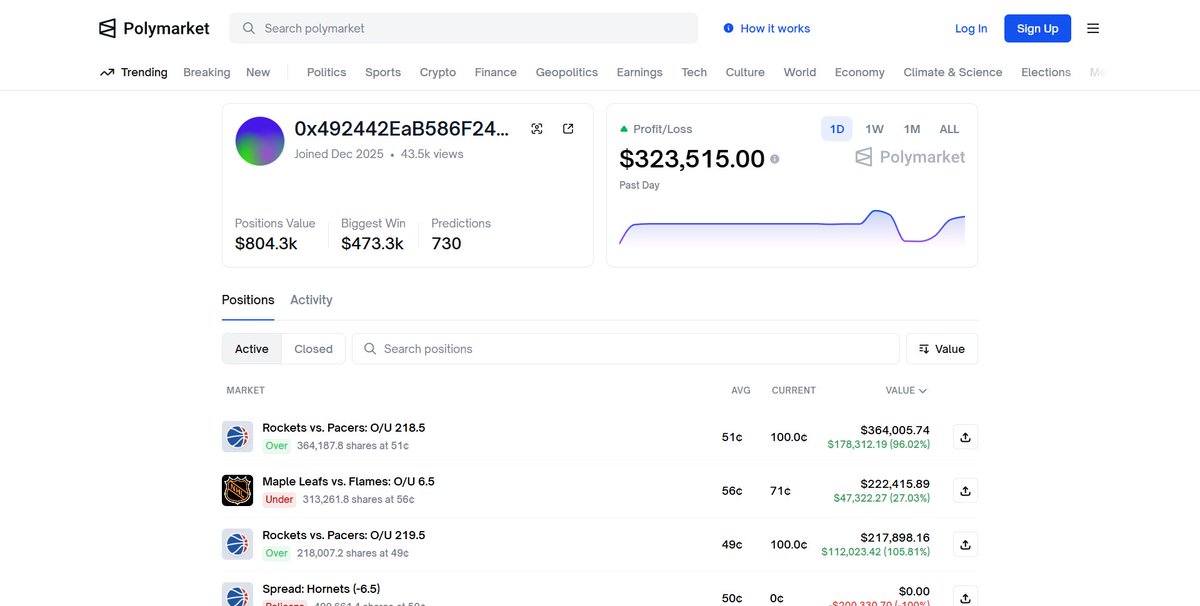
Task: Open the Economy category
Action: pyautogui.click(x=860, y=72)
